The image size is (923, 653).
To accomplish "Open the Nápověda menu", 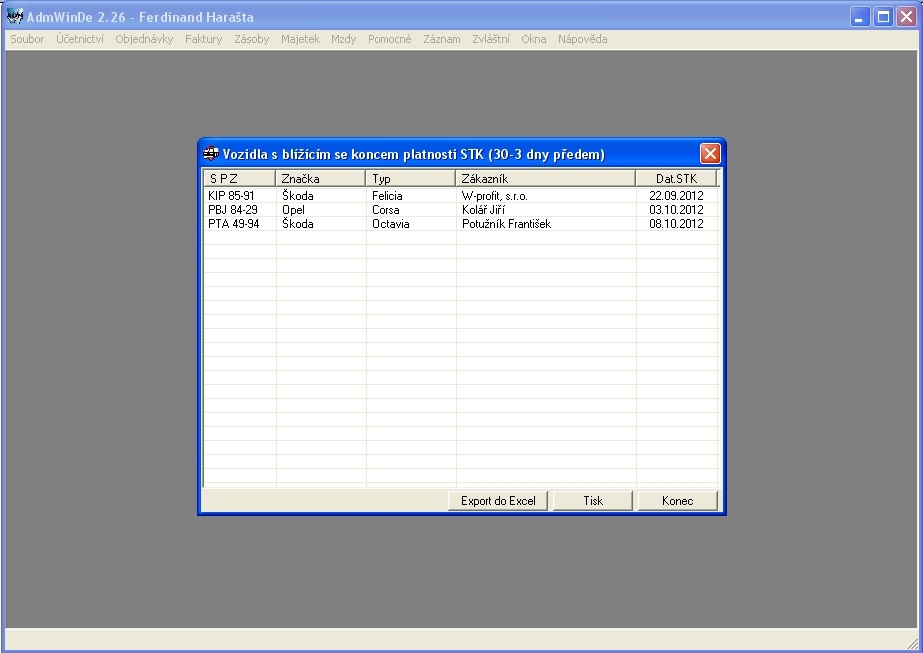I will (583, 39).
